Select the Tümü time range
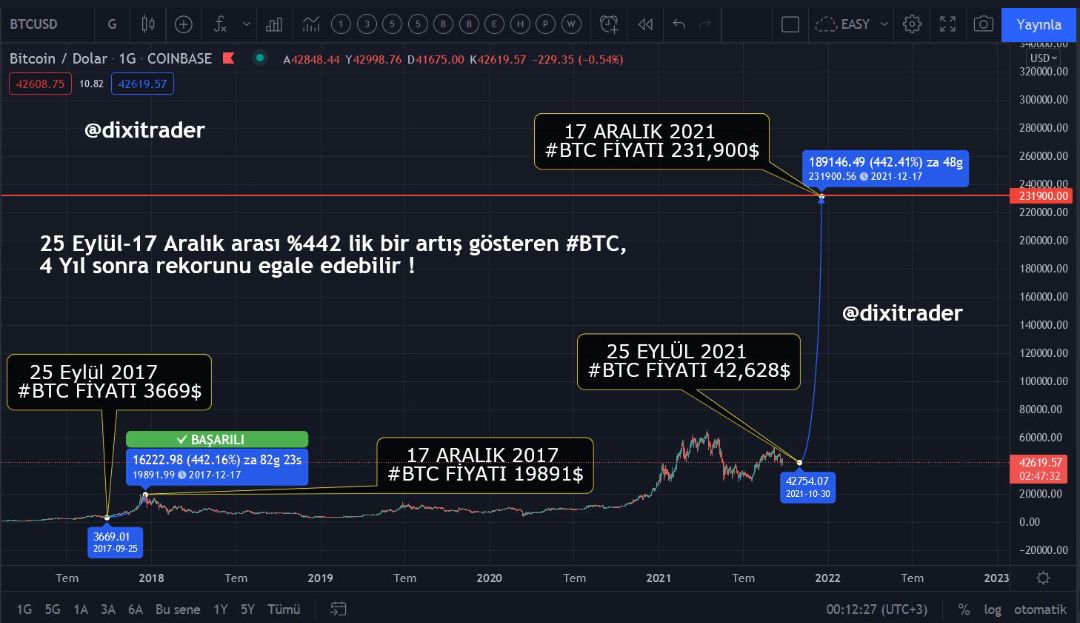Viewport: 1080px width, 623px height. point(283,609)
